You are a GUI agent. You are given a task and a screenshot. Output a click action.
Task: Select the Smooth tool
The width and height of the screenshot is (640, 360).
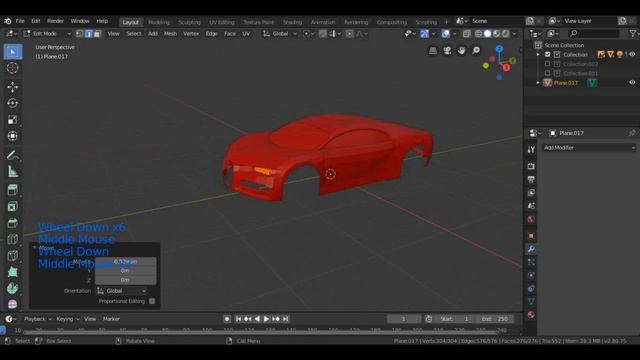coord(13,304)
